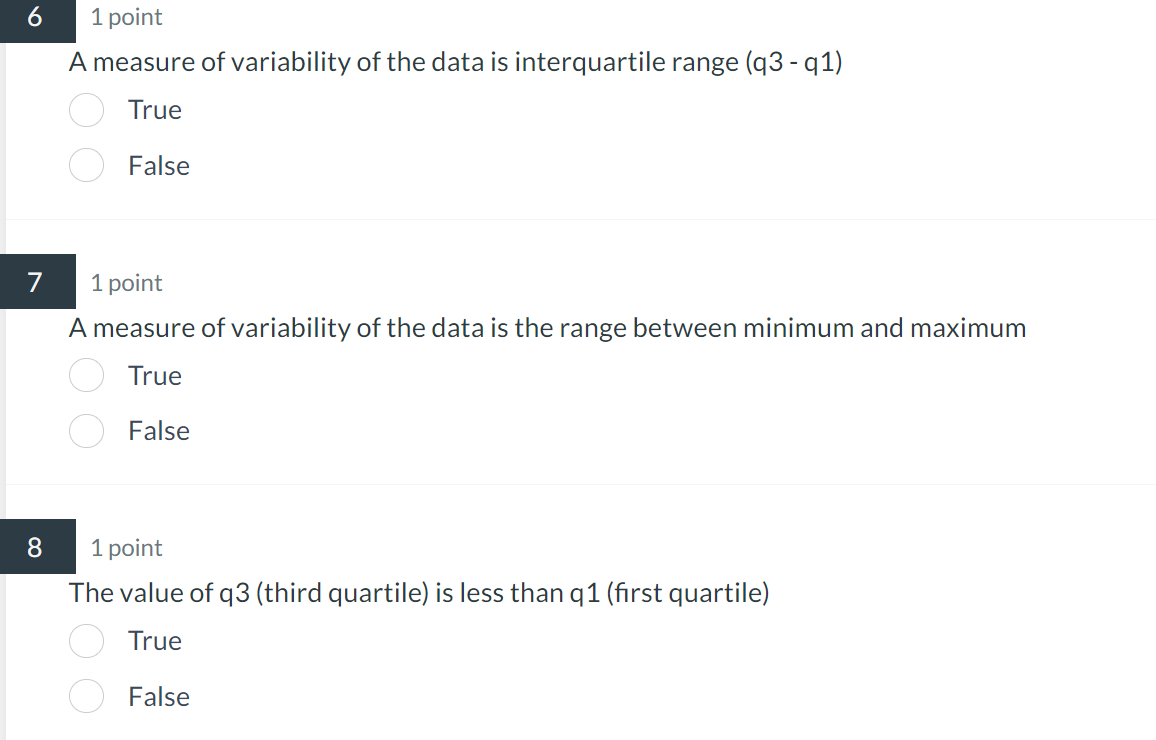This screenshot has width=1156, height=740.
Task: Click the question 8 number badge
Action: click(x=37, y=547)
